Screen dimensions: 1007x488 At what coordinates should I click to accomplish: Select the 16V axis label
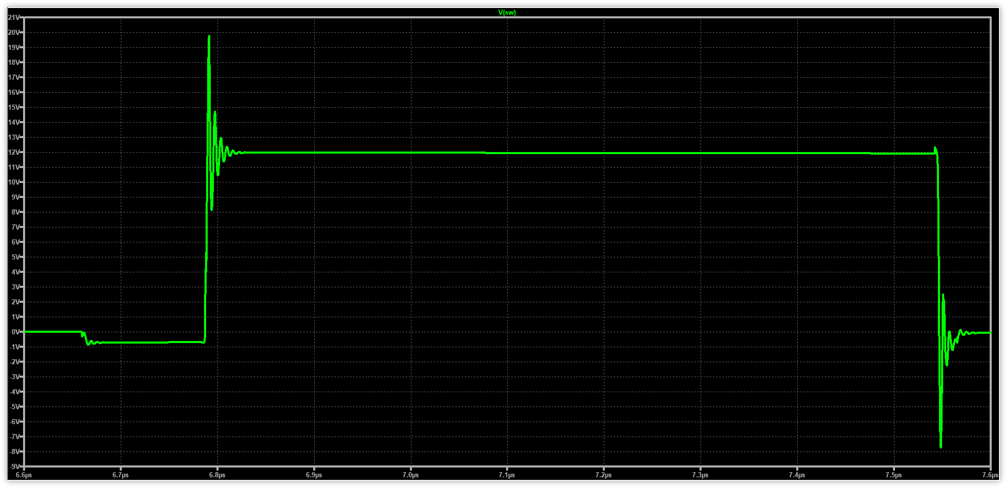[14, 92]
